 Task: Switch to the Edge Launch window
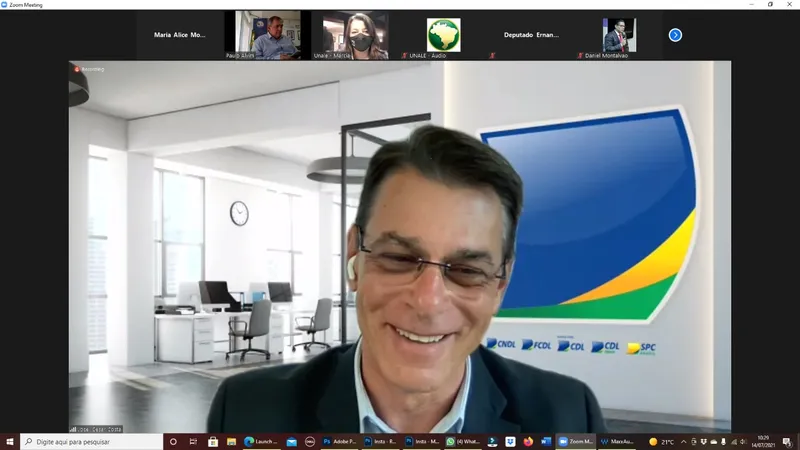(261, 442)
